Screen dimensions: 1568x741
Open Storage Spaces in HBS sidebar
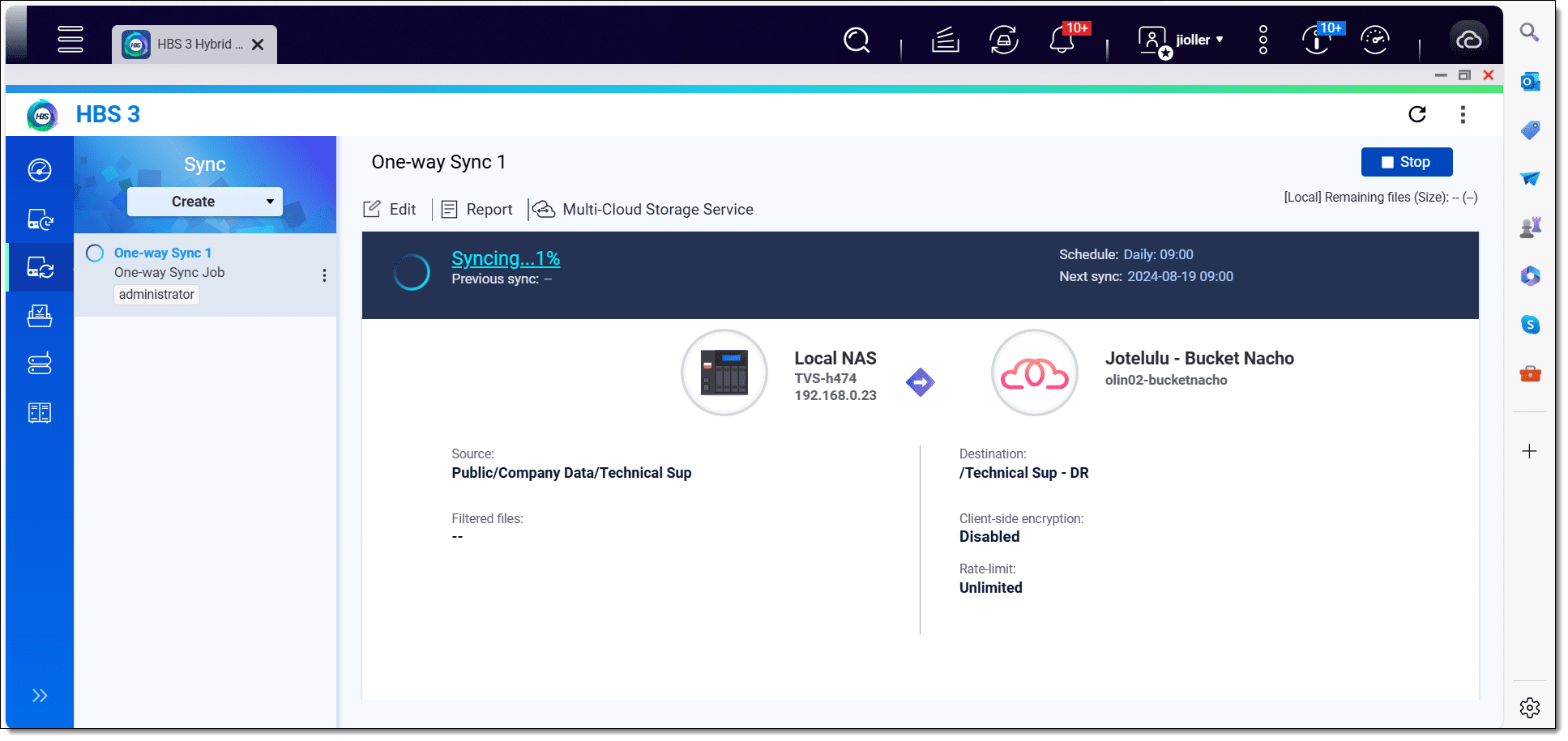pyautogui.click(x=40, y=364)
